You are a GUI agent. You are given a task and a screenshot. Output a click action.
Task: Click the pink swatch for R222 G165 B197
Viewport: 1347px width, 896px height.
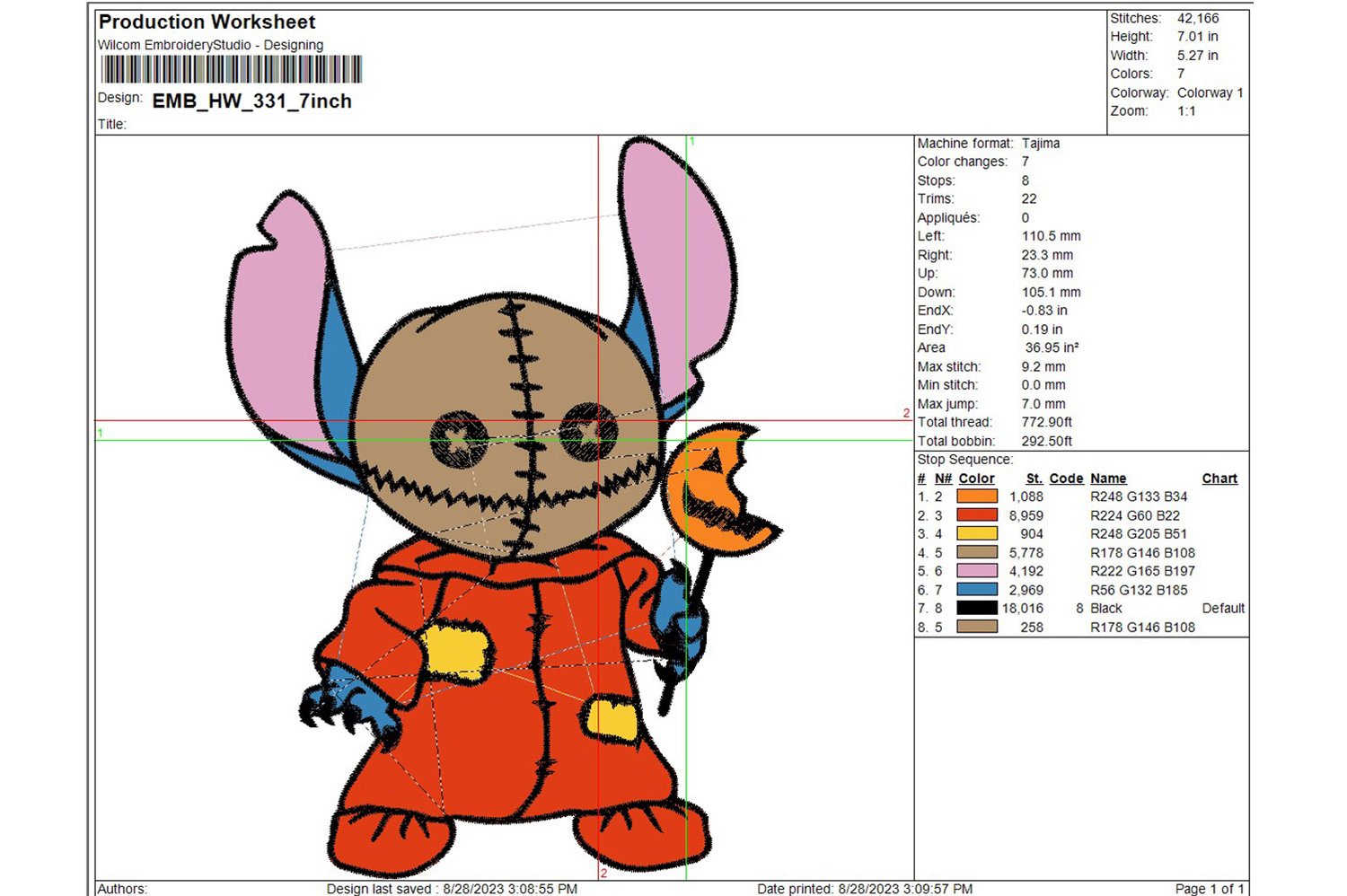977,571
